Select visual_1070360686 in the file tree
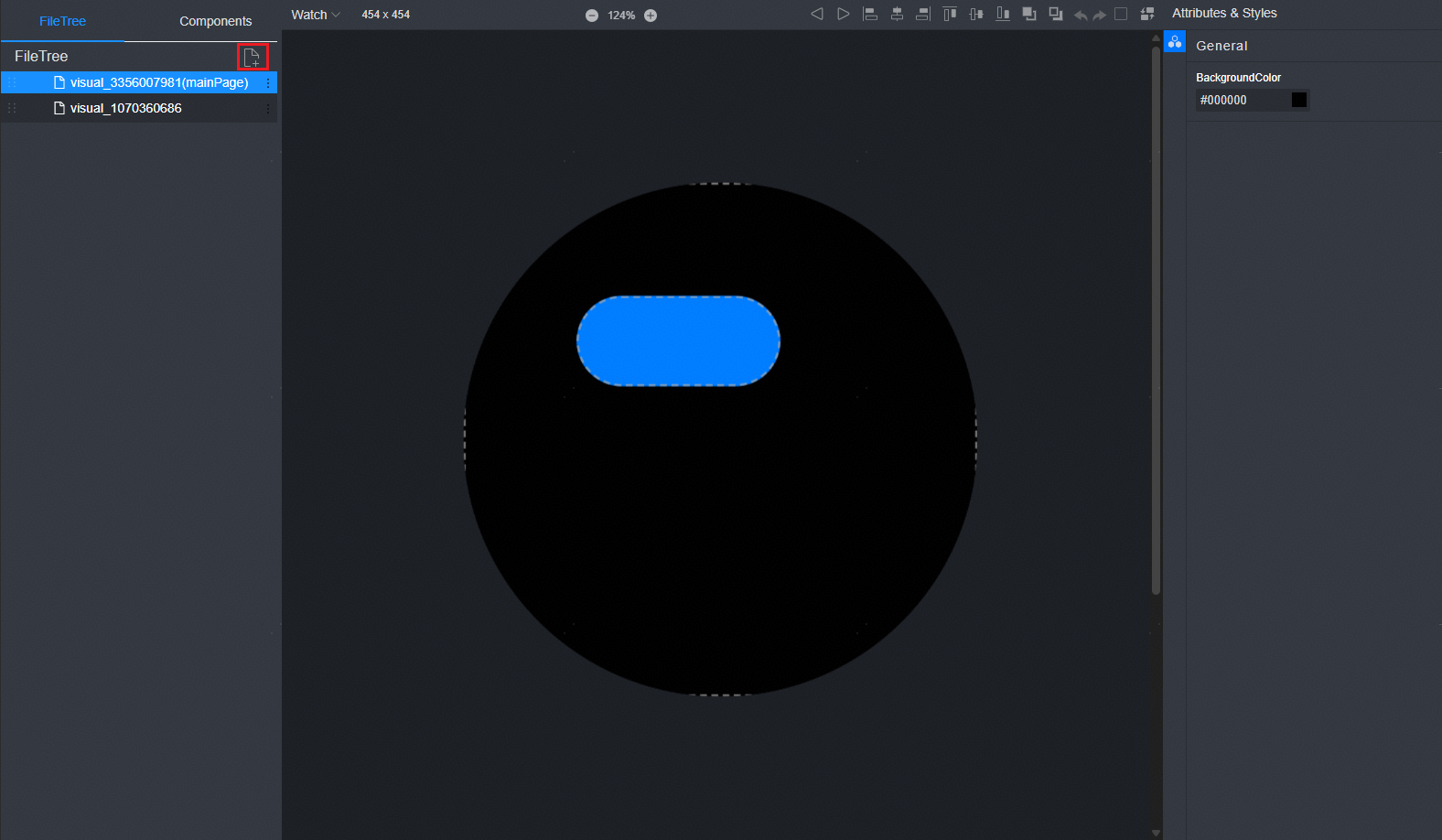 (x=125, y=108)
